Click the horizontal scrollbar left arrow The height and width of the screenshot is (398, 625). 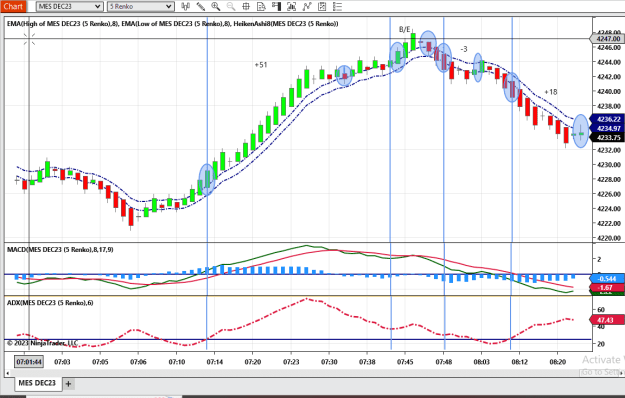coord(7,373)
